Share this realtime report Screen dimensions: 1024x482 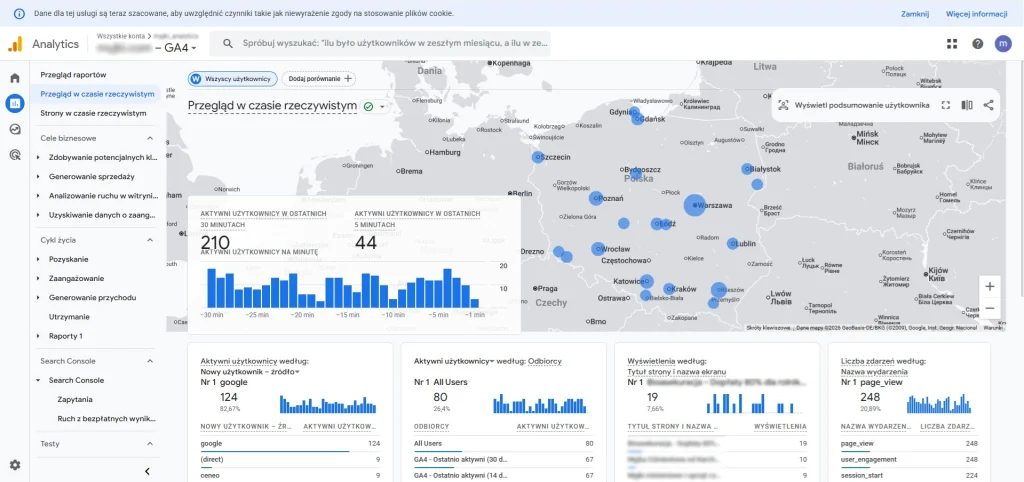tap(988, 105)
